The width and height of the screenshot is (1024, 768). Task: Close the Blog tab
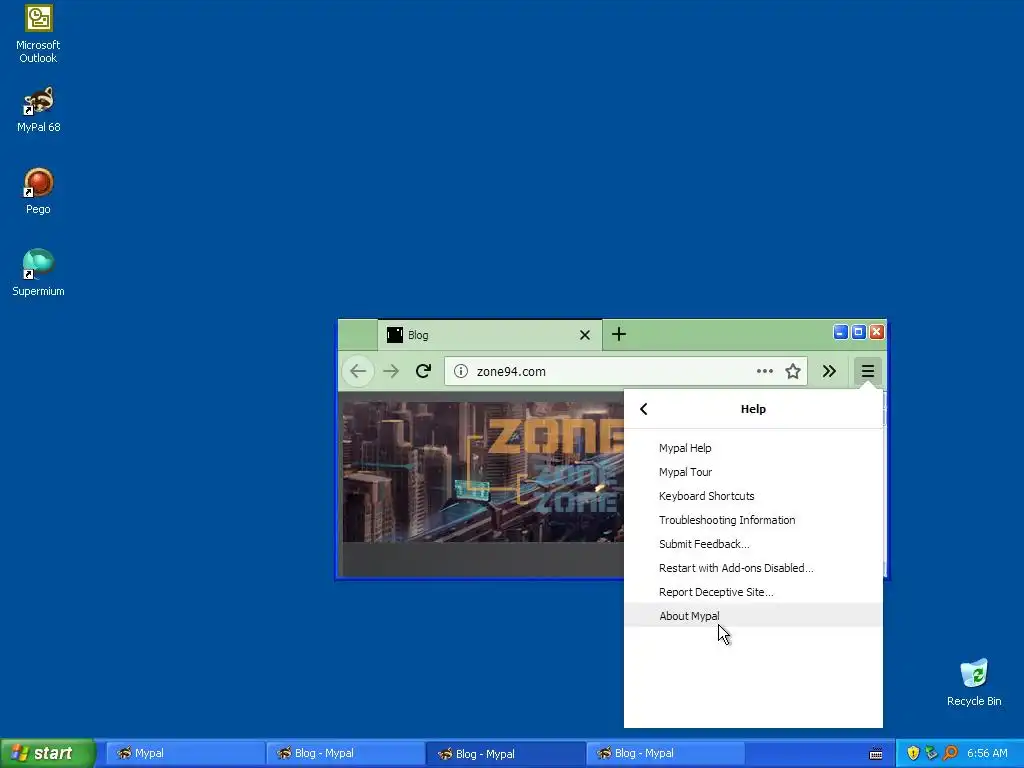point(584,335)
